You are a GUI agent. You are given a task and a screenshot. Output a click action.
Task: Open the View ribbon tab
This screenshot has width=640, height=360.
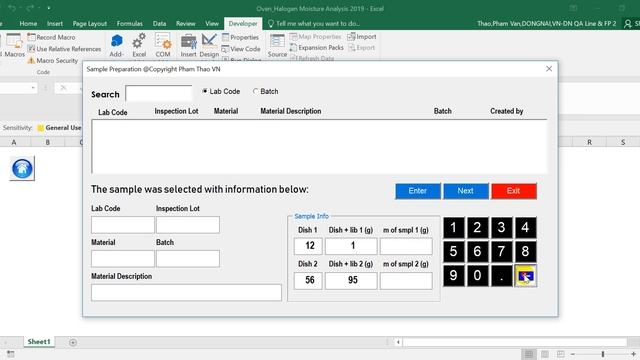[x=212, y=24]
